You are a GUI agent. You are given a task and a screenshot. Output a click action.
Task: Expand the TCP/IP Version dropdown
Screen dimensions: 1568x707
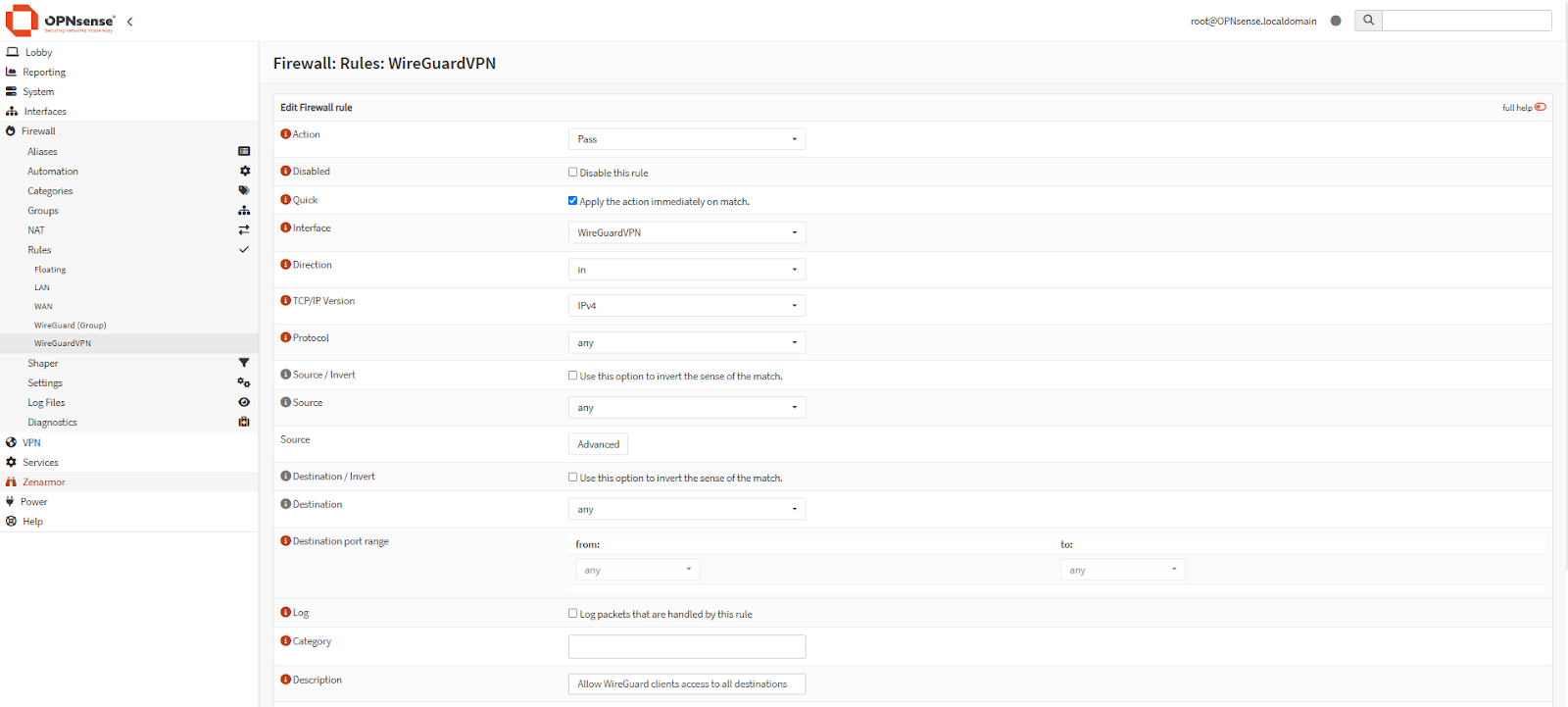[686, 306]
